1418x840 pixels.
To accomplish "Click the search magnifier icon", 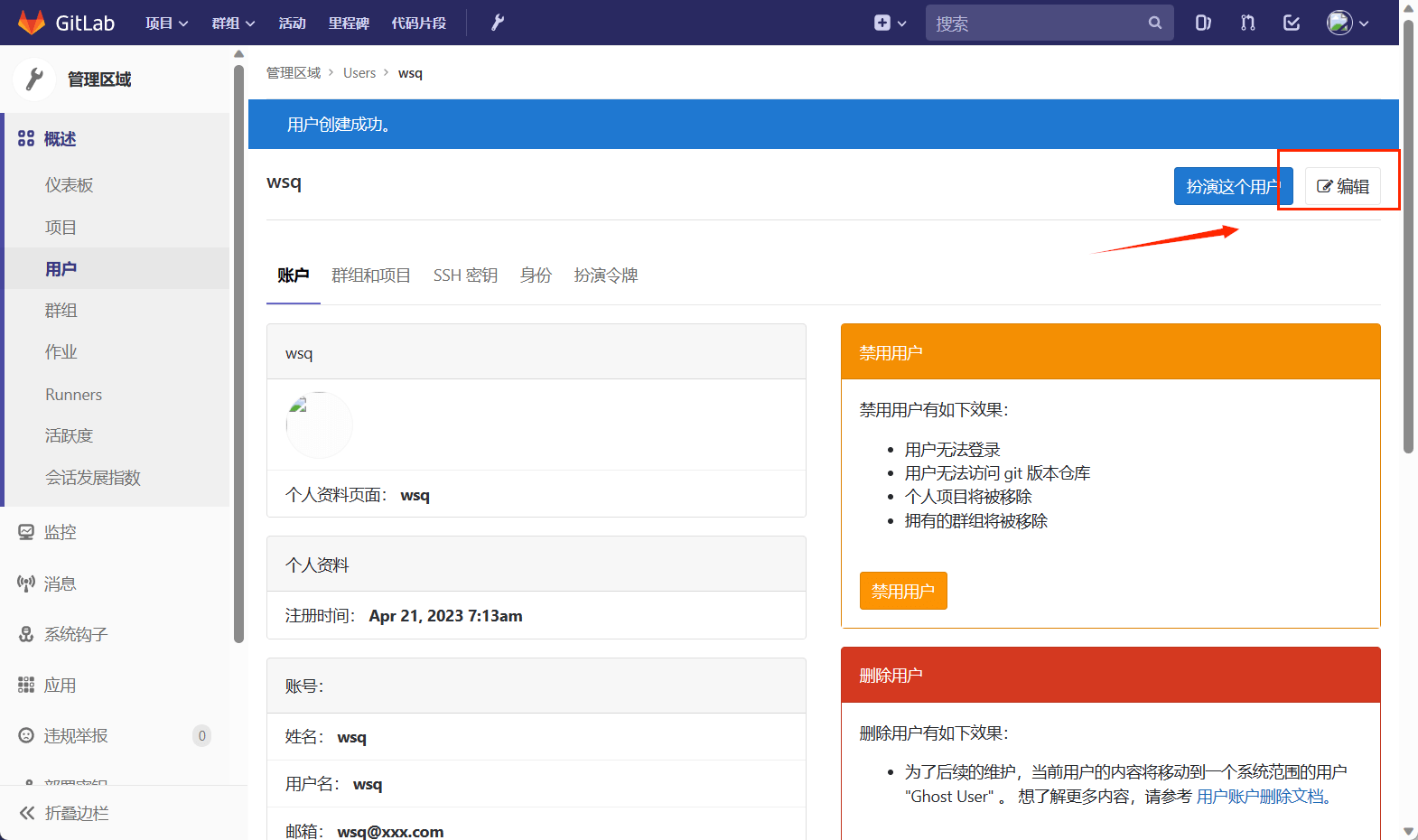I will 1155,23.
